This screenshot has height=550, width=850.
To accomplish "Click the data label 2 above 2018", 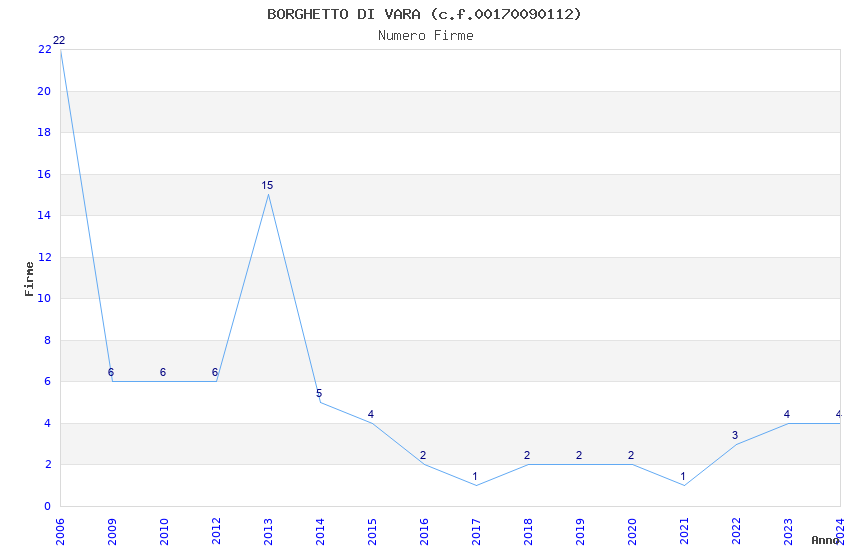I will tap(527, 456).
